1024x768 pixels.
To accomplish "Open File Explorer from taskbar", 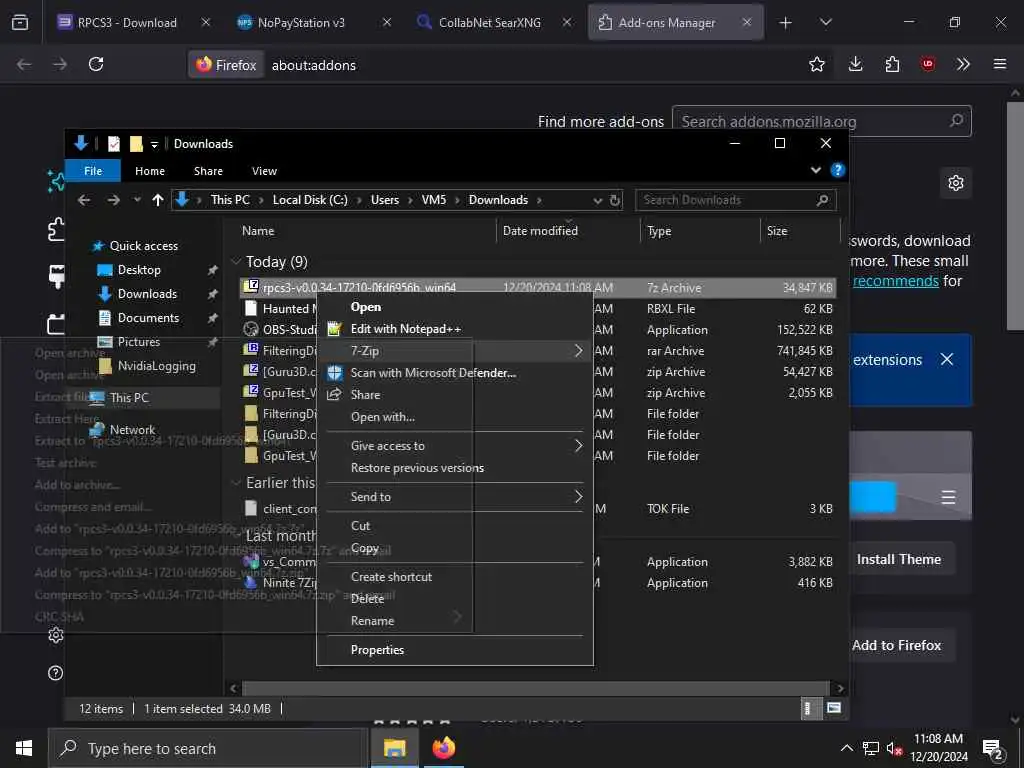I will point(394,748).
